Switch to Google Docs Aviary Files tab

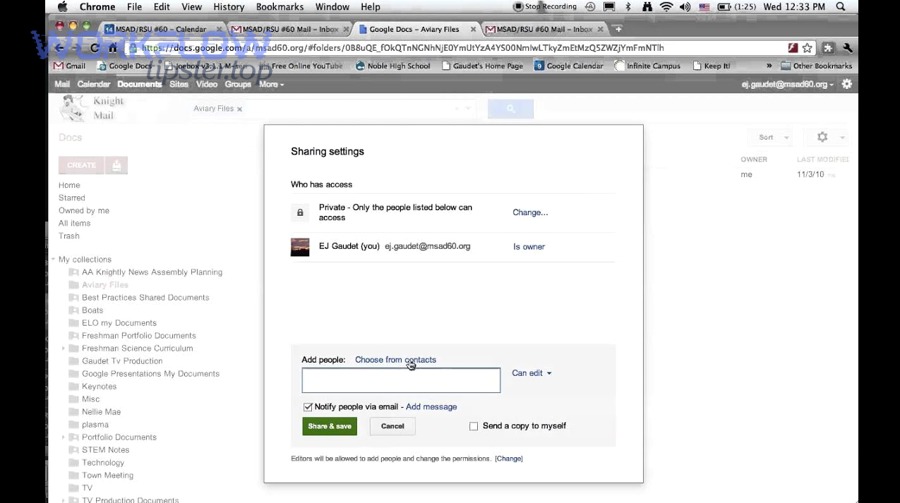(x=416, y=29)
